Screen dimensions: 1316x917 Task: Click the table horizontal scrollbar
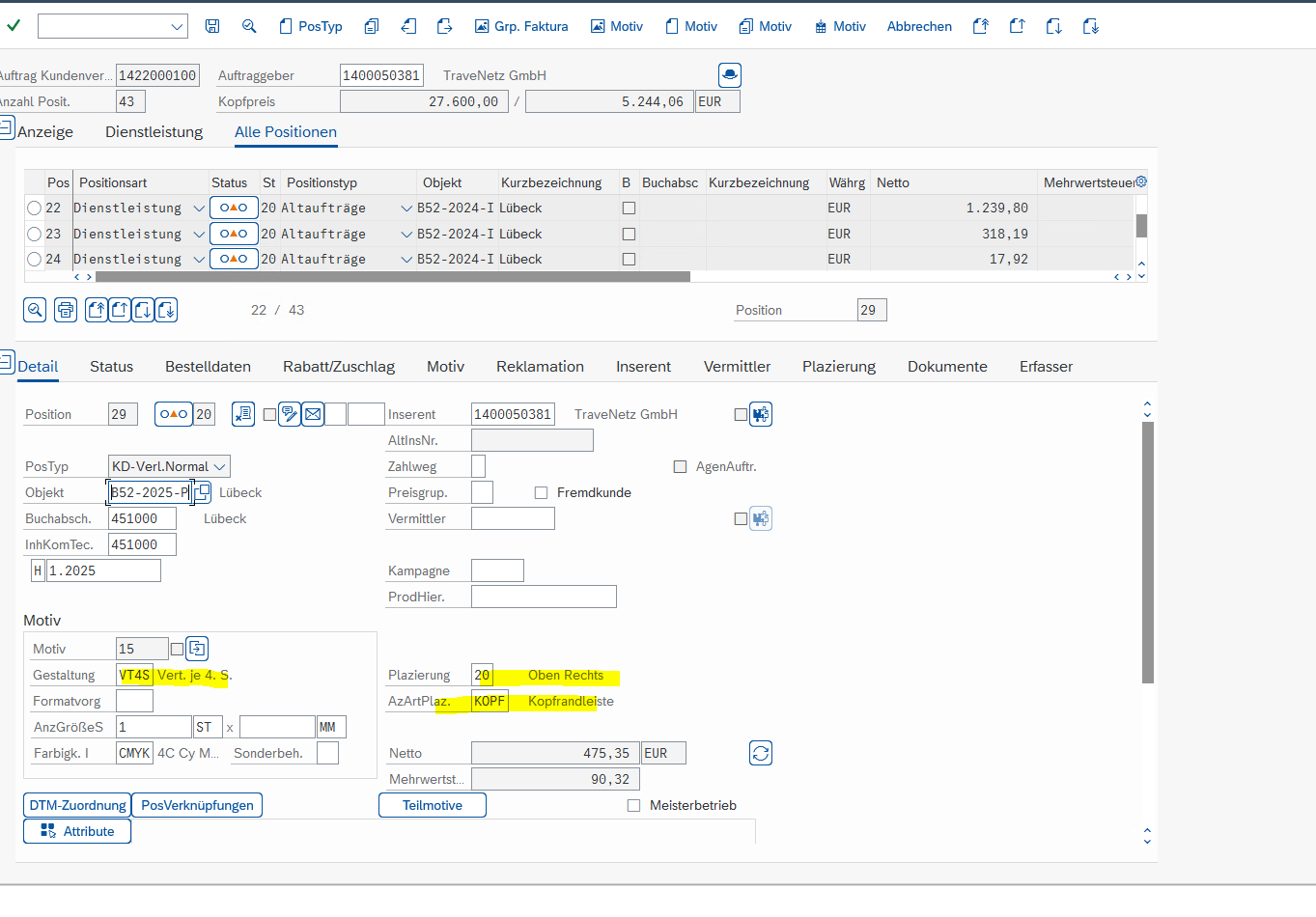[x=392, y=277]
